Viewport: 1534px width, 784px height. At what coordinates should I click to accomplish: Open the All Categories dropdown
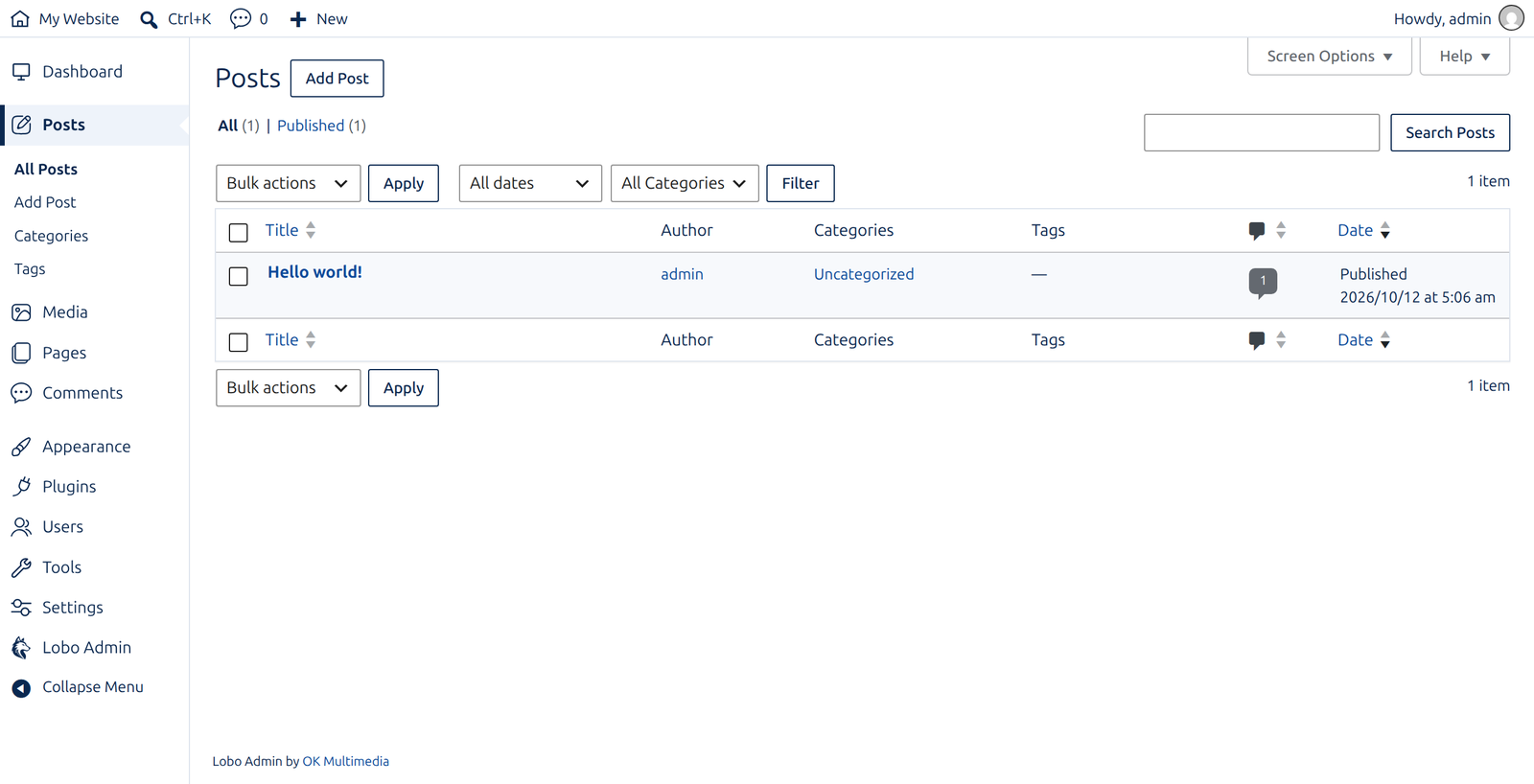point(685,183)
